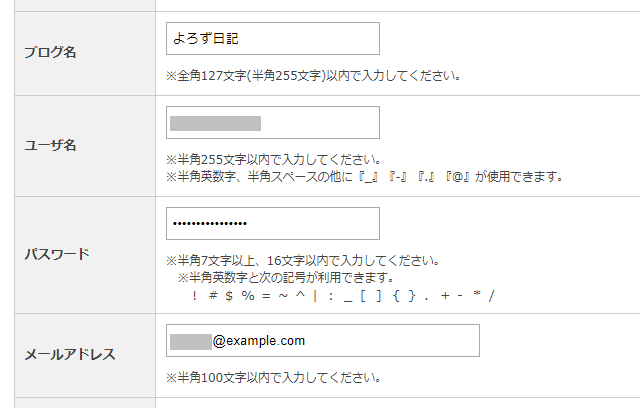
Task: Click the ブログ名 row label
Action: 50,53
